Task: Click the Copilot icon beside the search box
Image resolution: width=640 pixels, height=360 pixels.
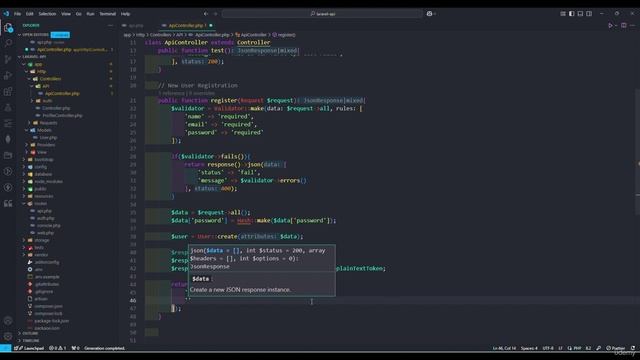Action: (x=429, y=13)
